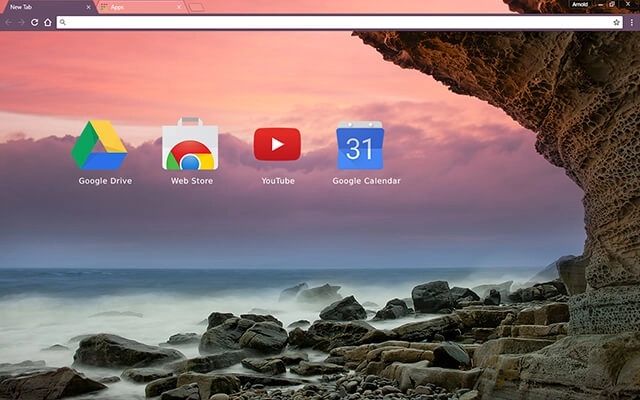The height and width of the screenshot is (400, 640).
Task: Click the back navigation arrow
Action: 9,22
